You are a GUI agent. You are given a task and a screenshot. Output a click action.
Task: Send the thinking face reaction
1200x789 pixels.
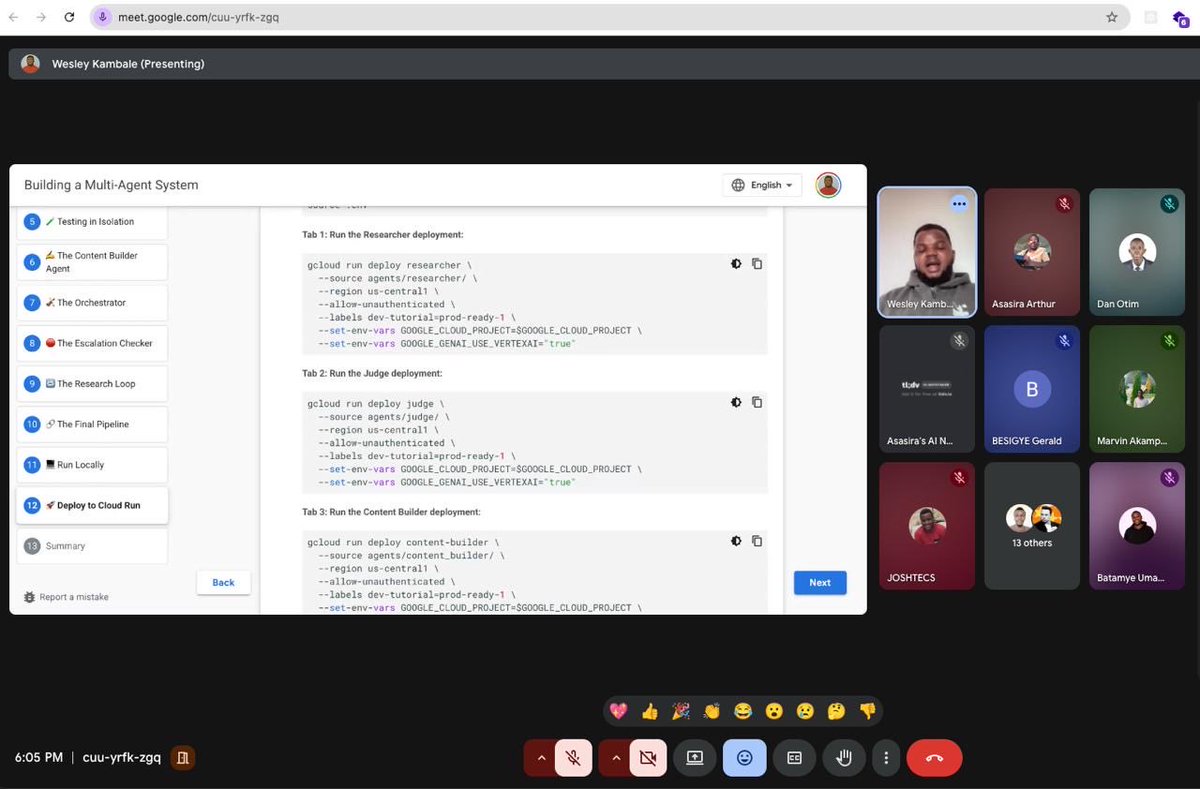(x=836, y=711)
